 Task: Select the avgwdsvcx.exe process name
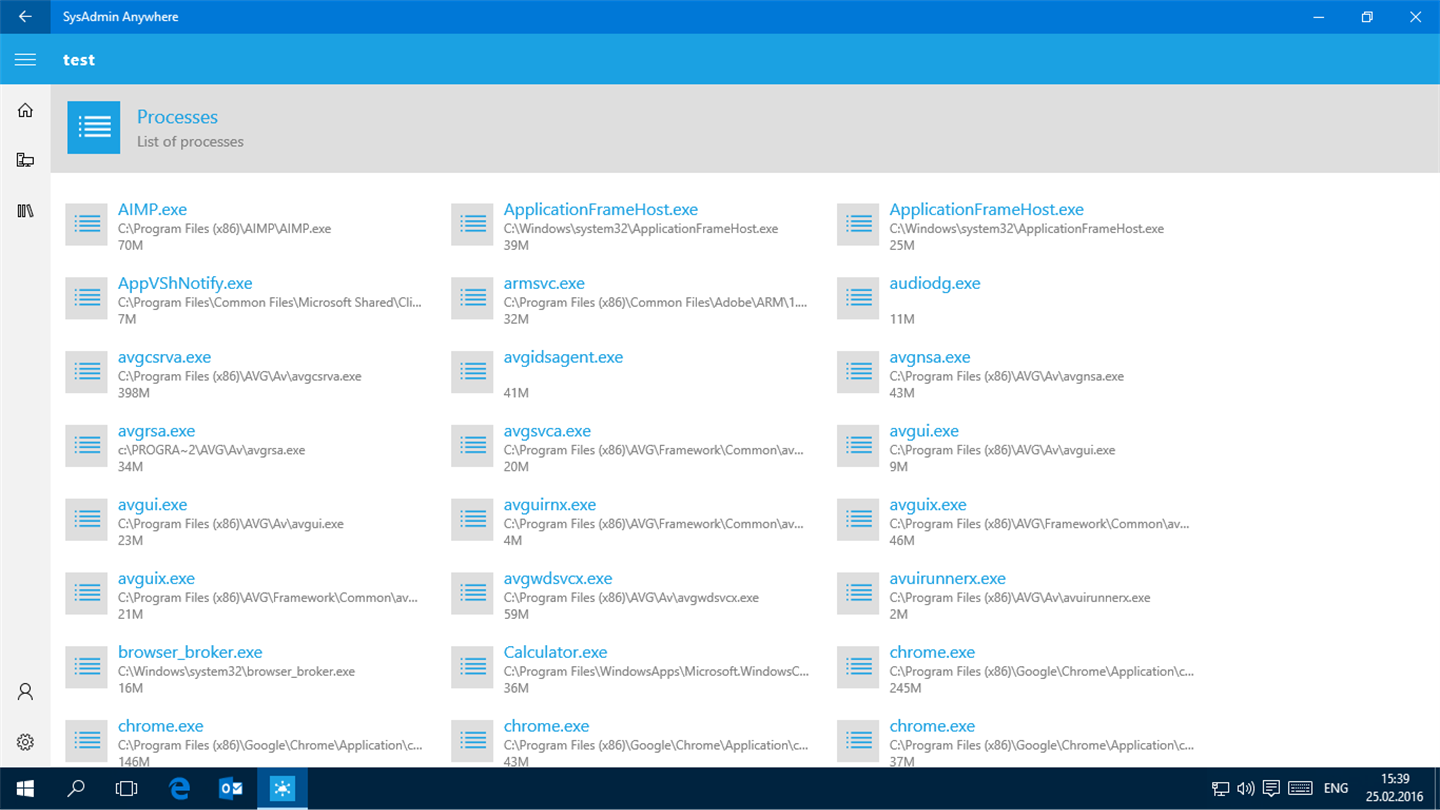558,579
